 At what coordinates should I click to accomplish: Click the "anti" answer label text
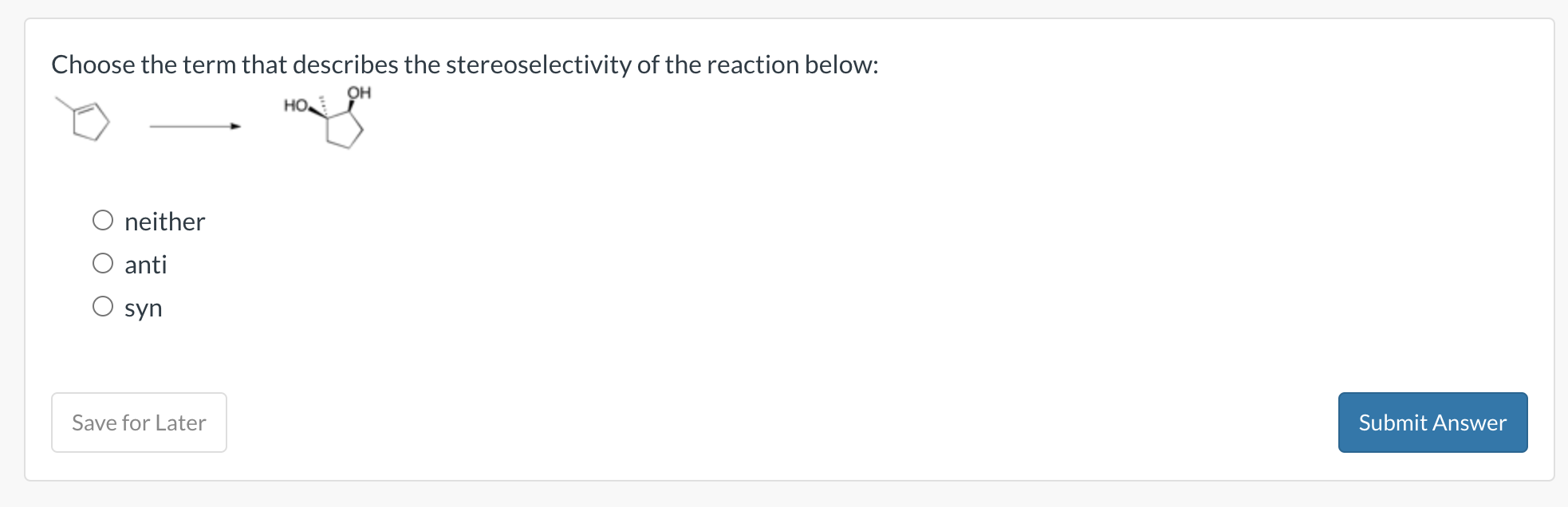pos(145,263)
